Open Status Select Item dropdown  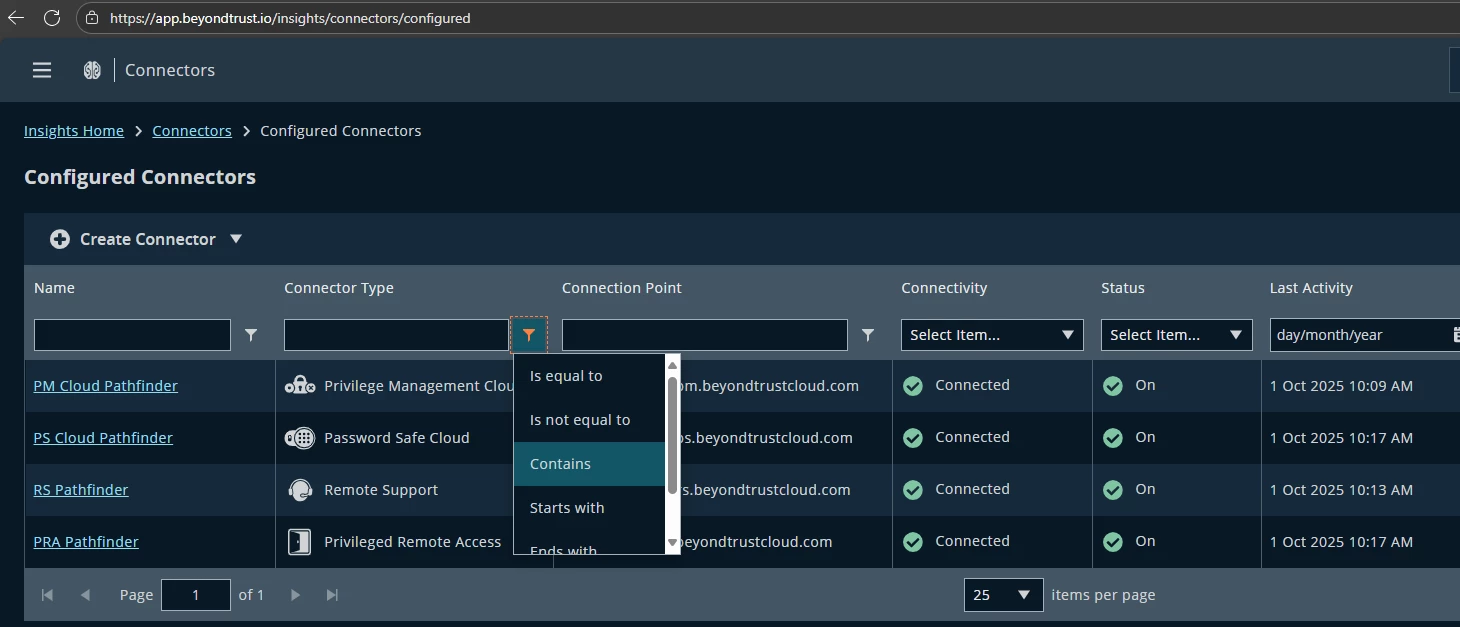pyautogui.click(x=1177, y=335)
